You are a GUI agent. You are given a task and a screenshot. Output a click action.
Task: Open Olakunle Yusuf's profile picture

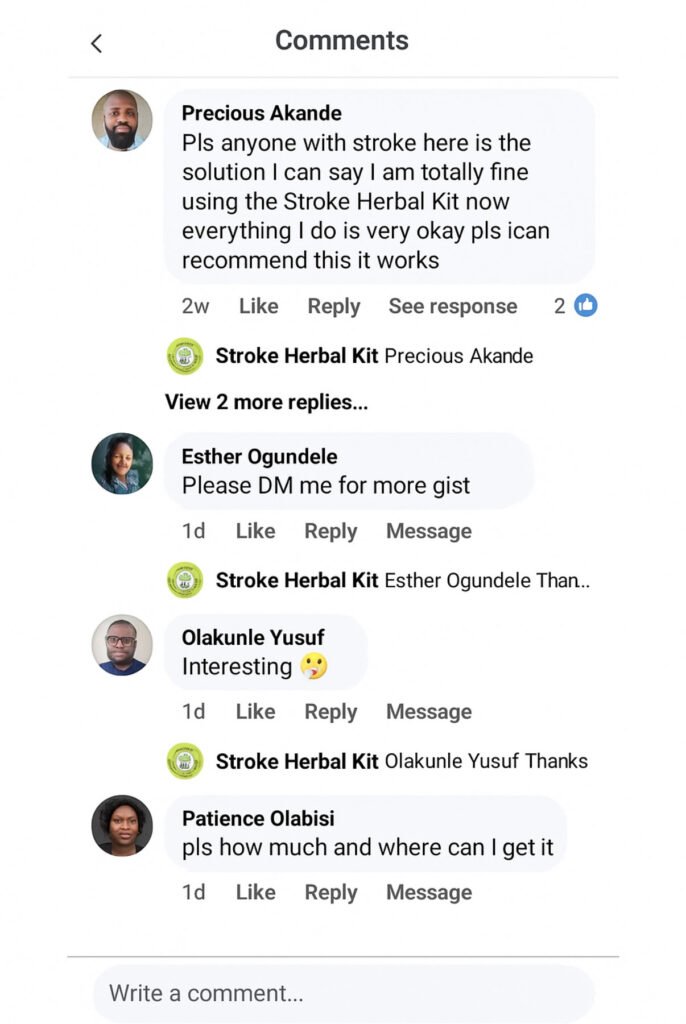coord(122,645)
